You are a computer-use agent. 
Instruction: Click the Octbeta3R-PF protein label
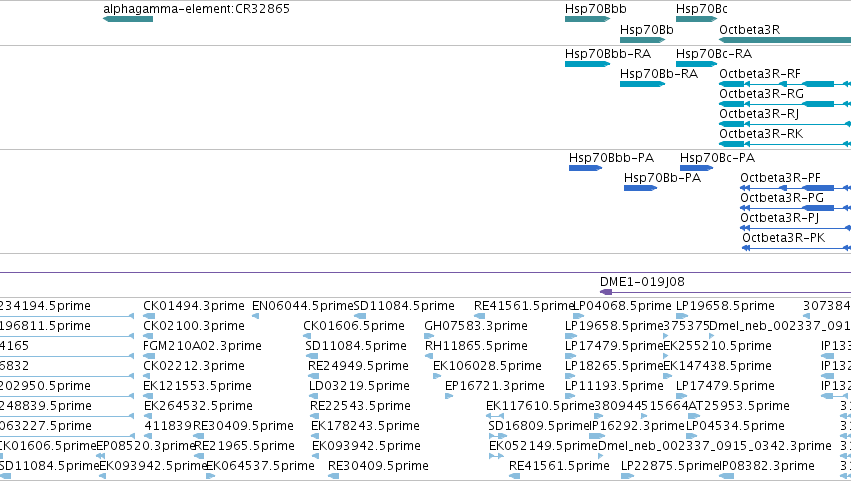click(x=780, y=178)
